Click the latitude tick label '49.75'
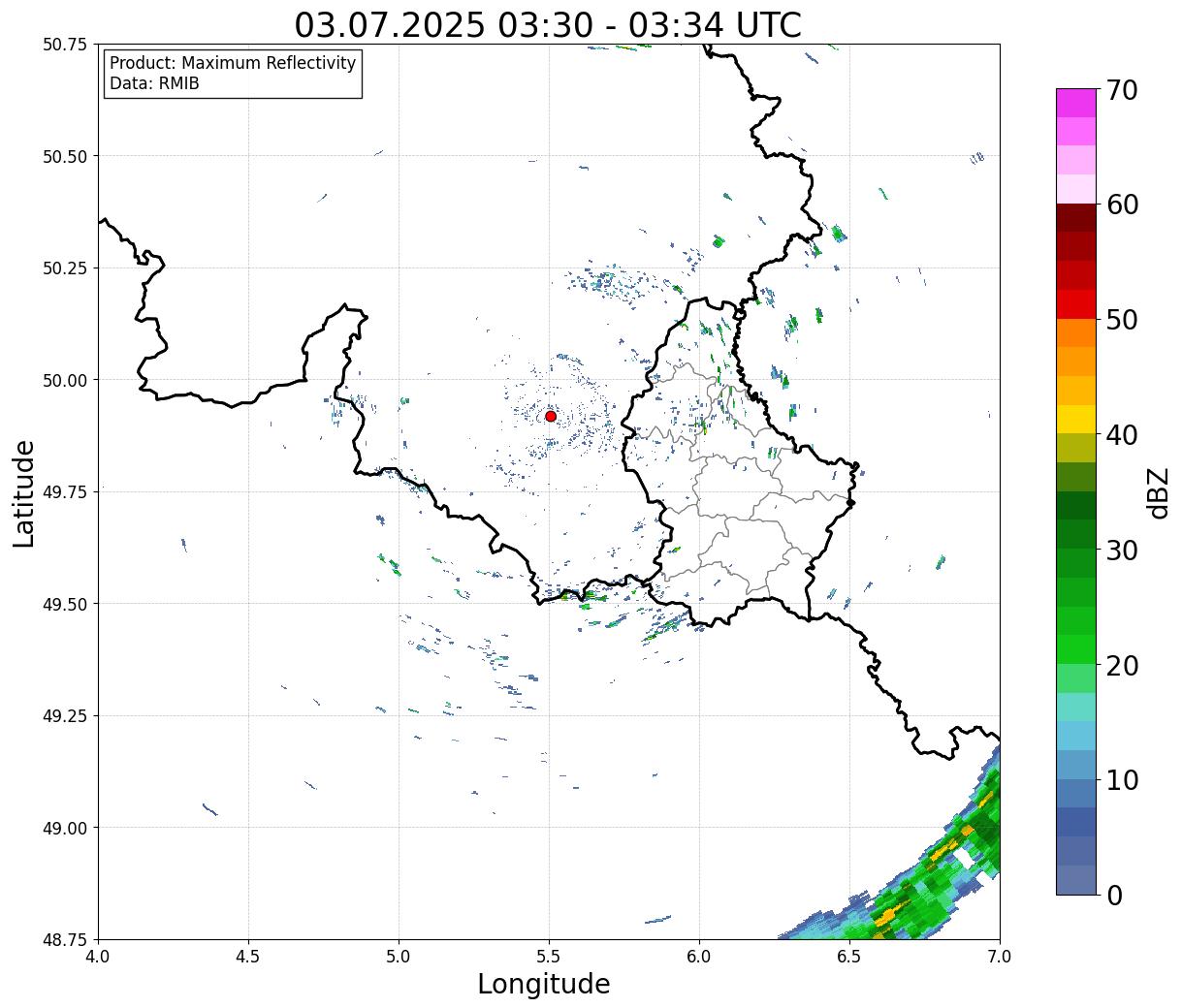 pyautogui.click(x=65, y=492)
